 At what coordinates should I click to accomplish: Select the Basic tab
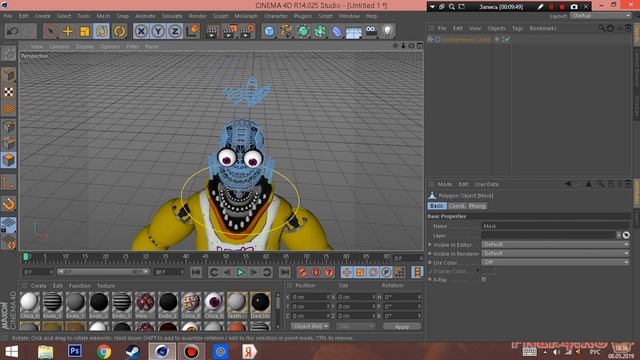point(437,206)
